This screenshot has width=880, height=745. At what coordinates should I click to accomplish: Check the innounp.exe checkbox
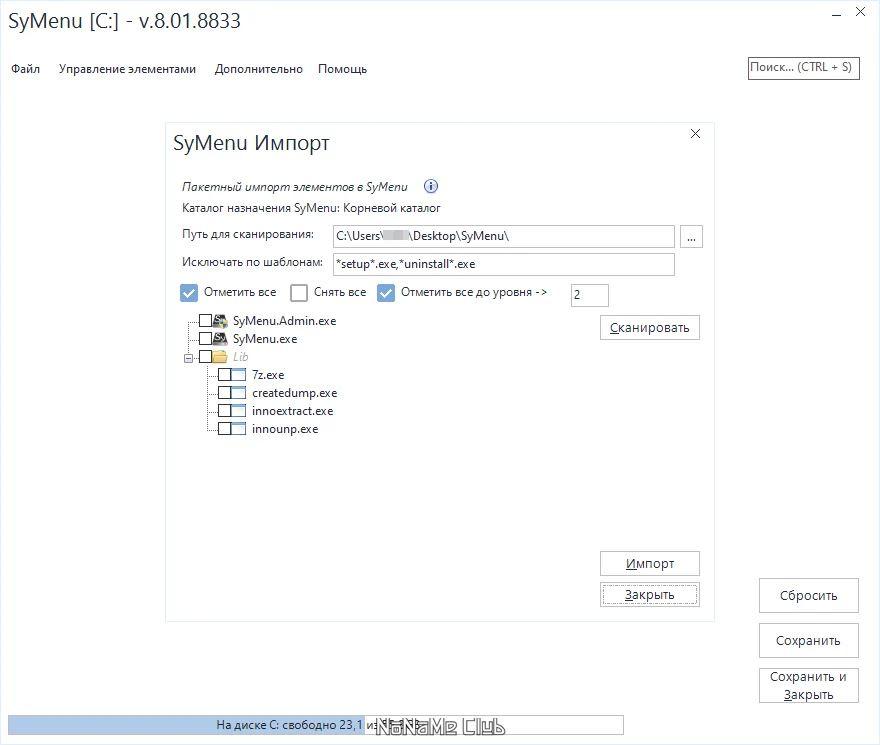[x=224, y=428]
